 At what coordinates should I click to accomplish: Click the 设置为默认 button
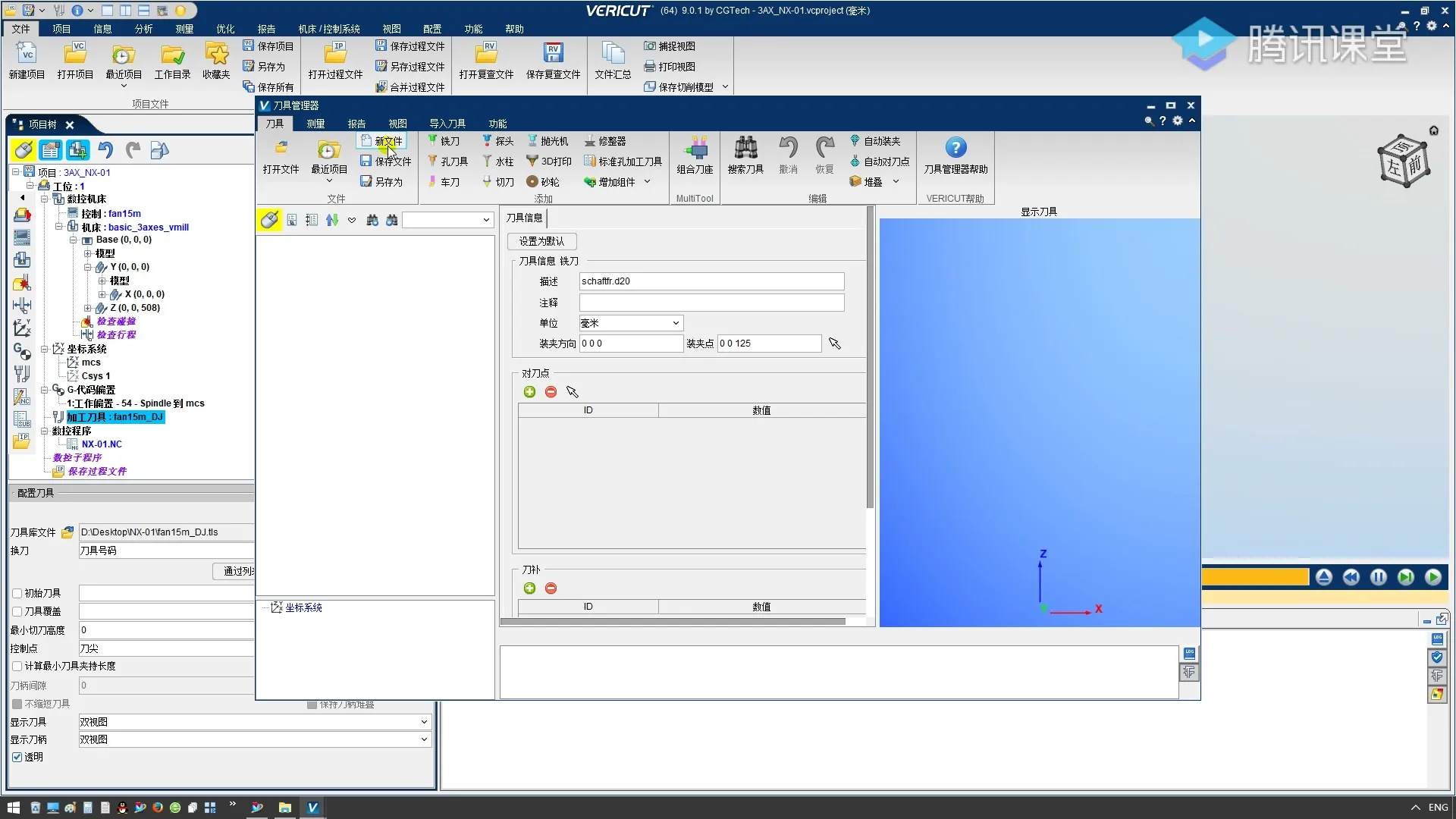[541, 241]
